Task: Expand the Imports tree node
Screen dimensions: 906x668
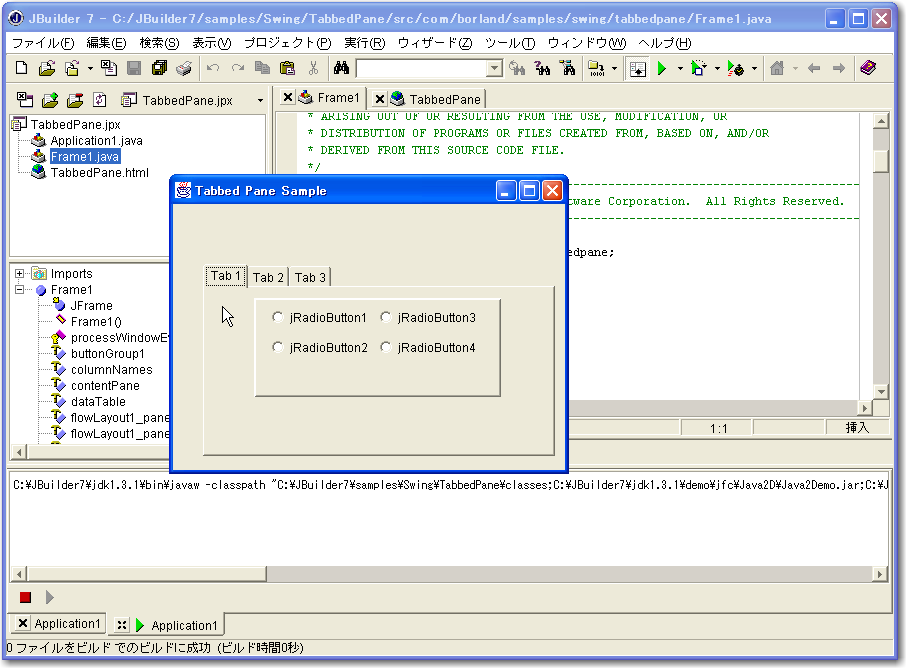Action: (20, 274)
